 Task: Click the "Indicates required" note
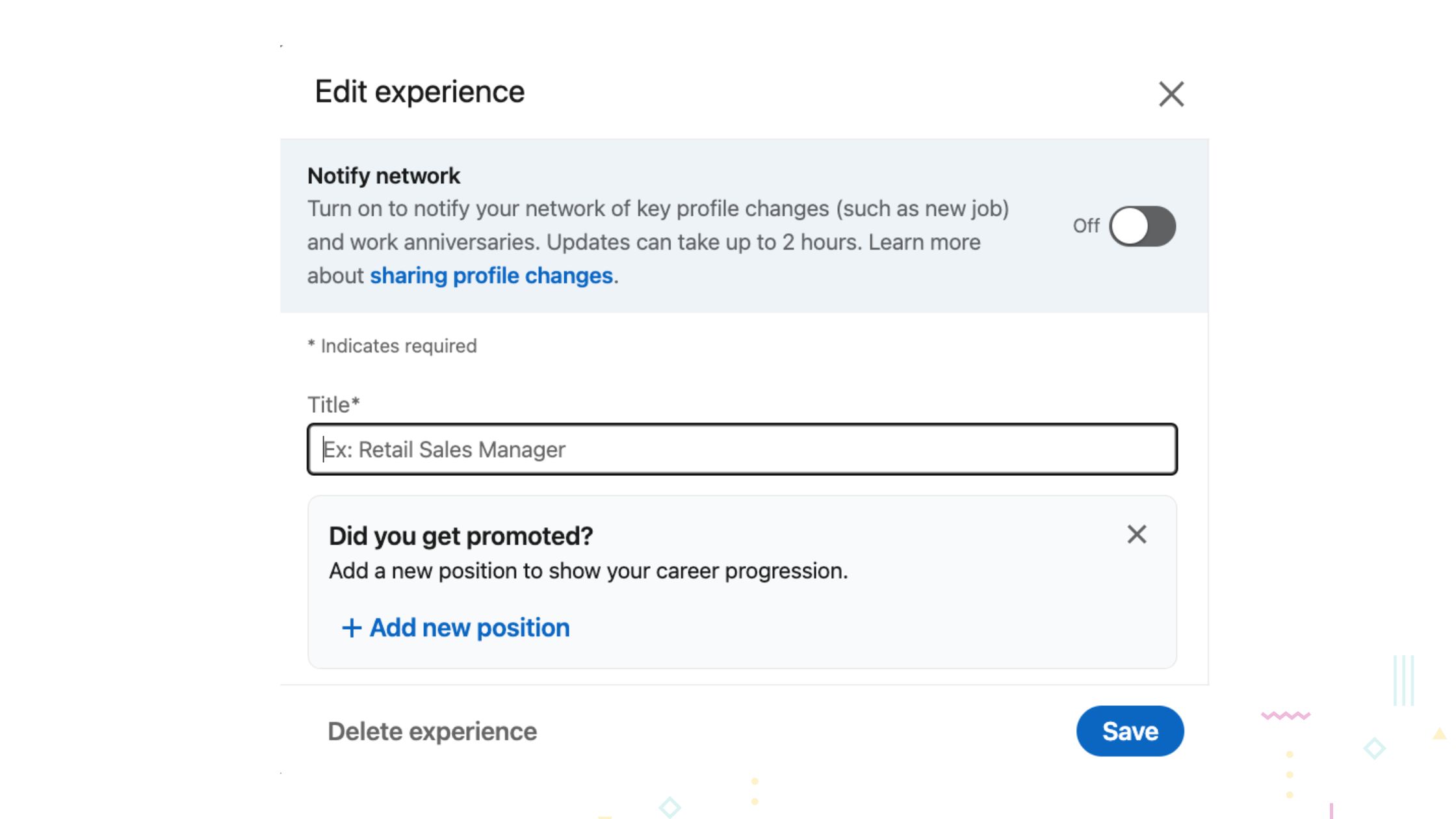[398, 346]
